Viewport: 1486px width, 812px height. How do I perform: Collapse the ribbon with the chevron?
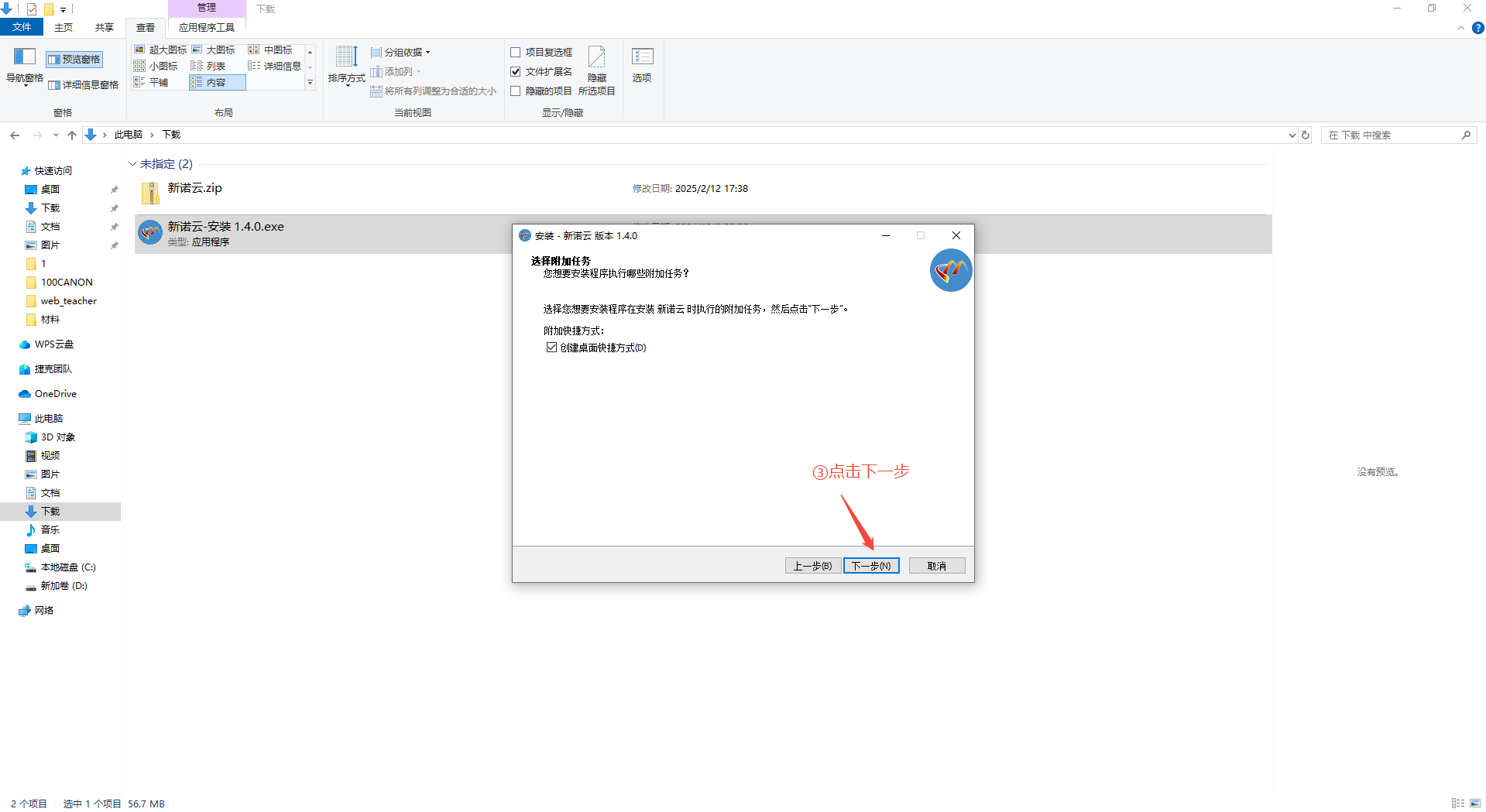pos(1461,28)
